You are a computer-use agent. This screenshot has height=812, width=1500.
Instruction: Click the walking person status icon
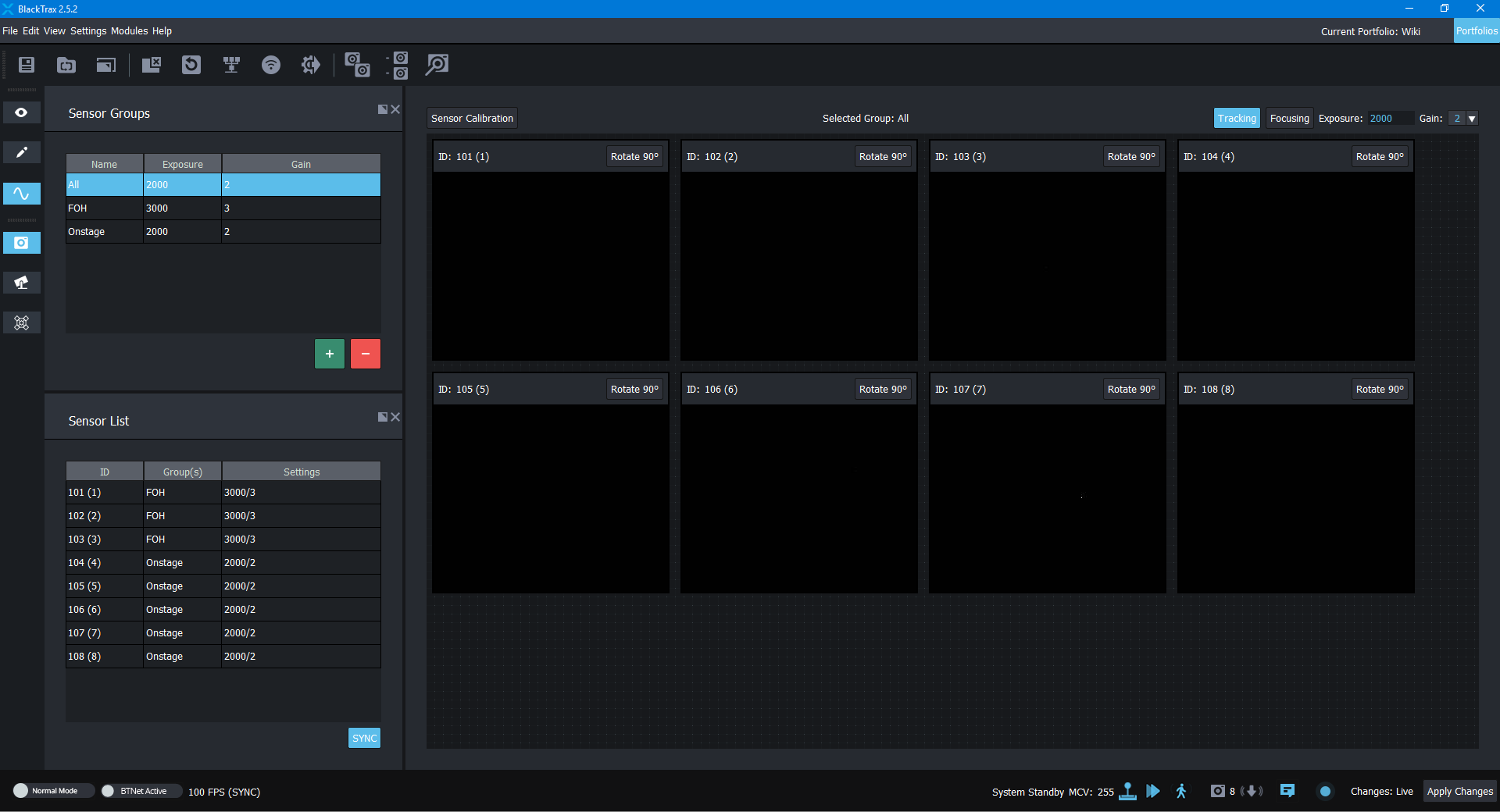[x=1181, y=791]
